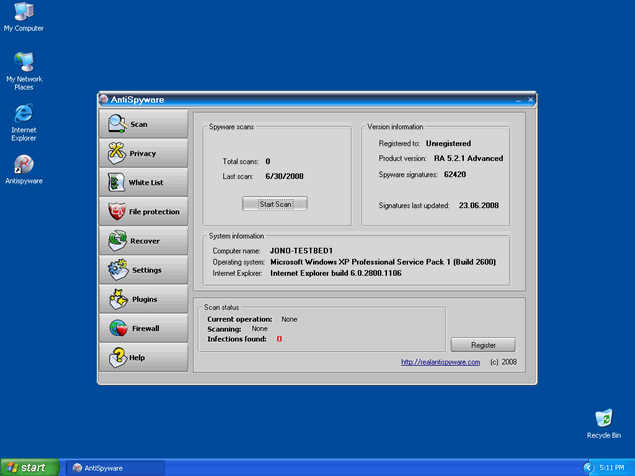Follow the realantispyware.com link
Image resolution: width=635 pixels, height=476 pixels.
click(x=440, y=362)
